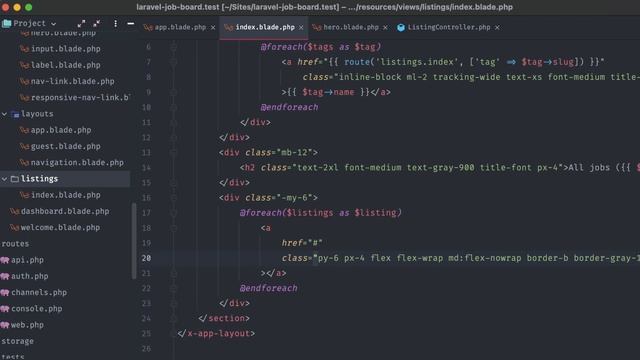The width and height of the screenshot is (640, 360).
Task: Switch to app.blade.php editor tab
Action: (180, 27)
